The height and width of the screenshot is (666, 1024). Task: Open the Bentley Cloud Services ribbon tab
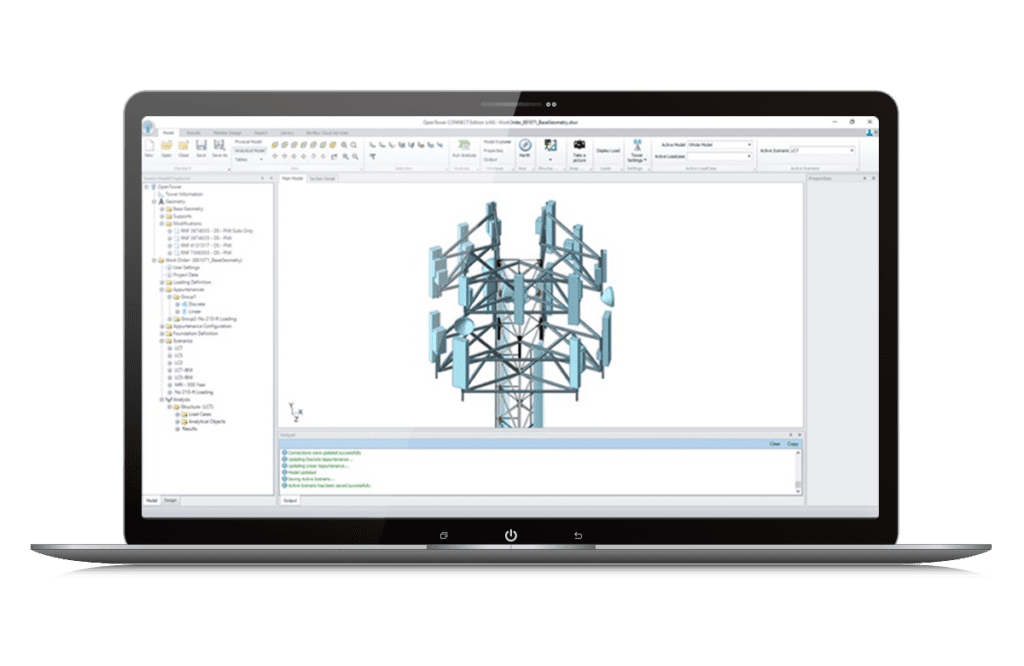coord(327,133)
